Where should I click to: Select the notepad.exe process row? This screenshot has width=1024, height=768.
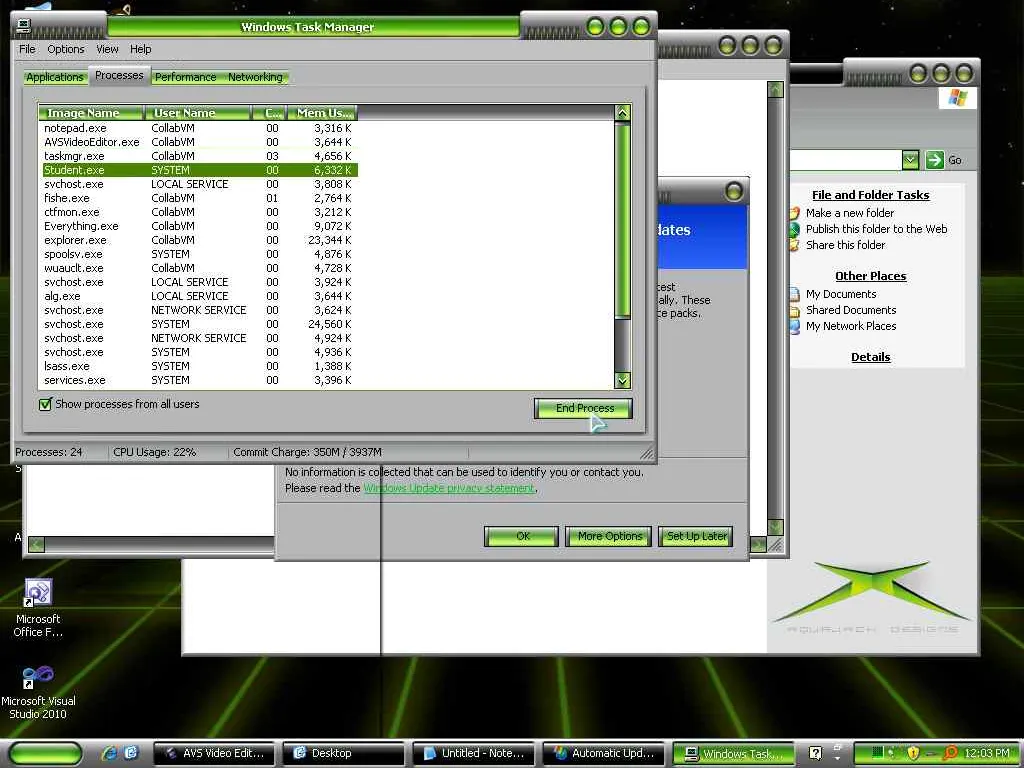[x=199, y=128]
